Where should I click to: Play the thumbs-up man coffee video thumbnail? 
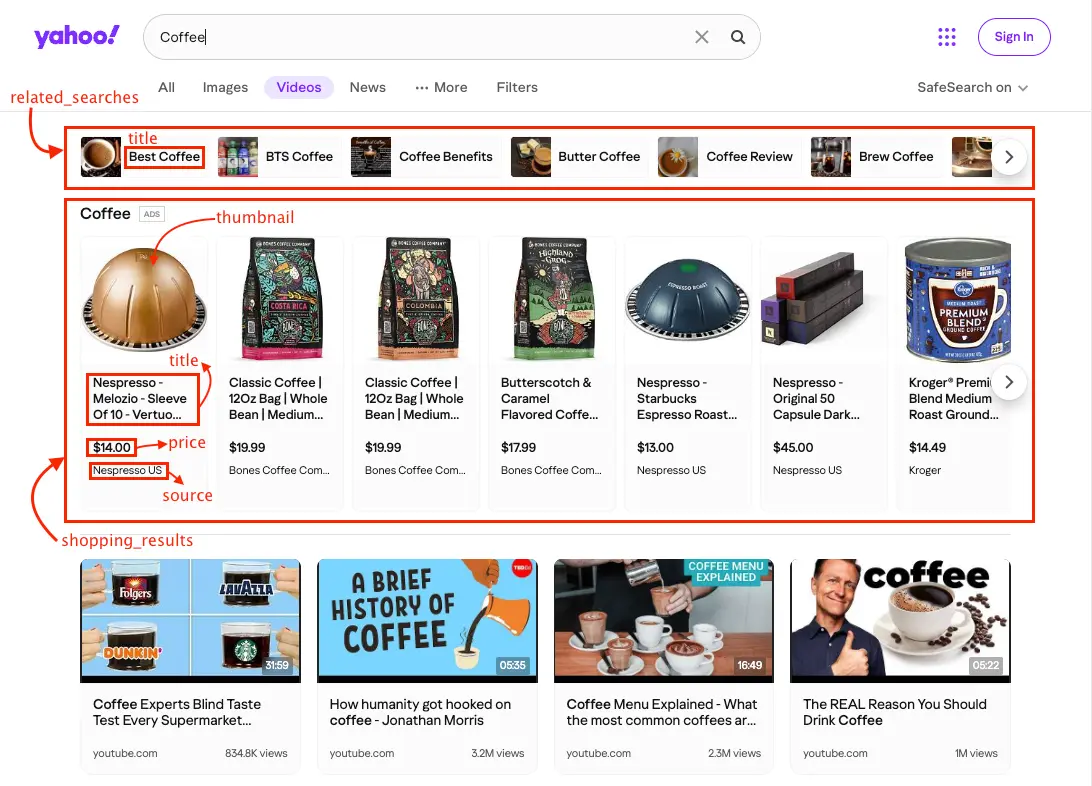coord(900,620)
